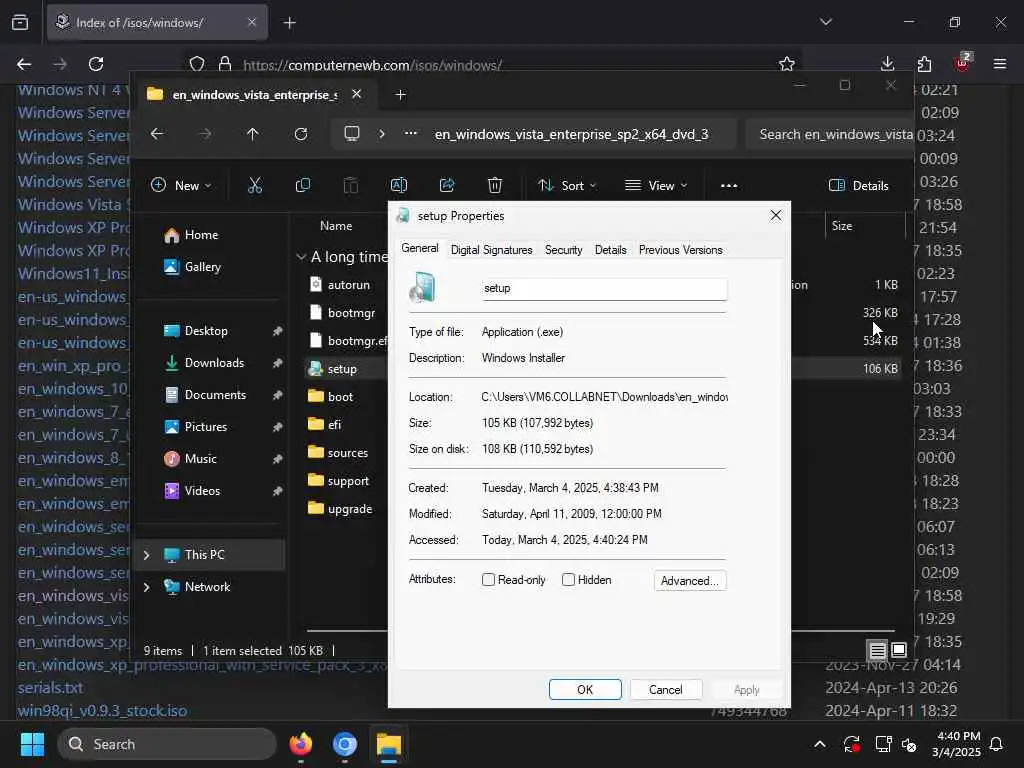Close the en_windows_vista_enterprise Explorer tab

(x=357, y=94)
